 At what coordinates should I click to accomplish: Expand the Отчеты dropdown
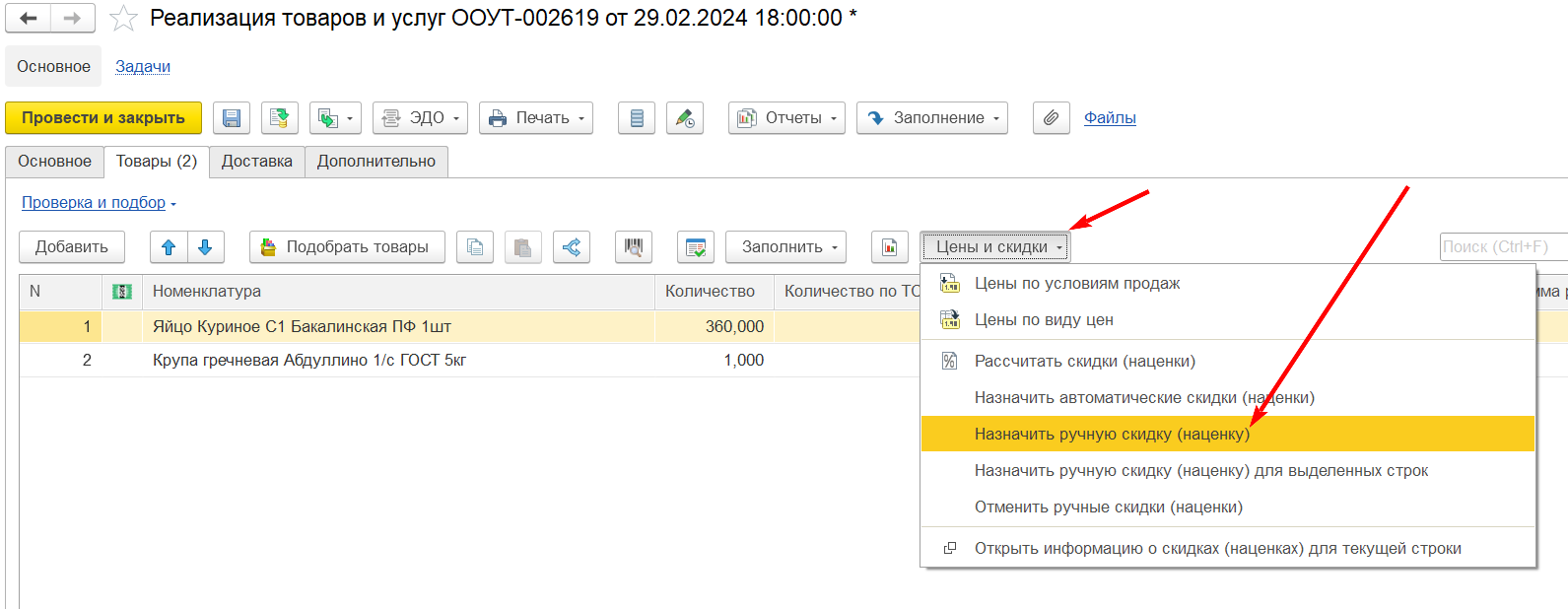click(785, 118)
